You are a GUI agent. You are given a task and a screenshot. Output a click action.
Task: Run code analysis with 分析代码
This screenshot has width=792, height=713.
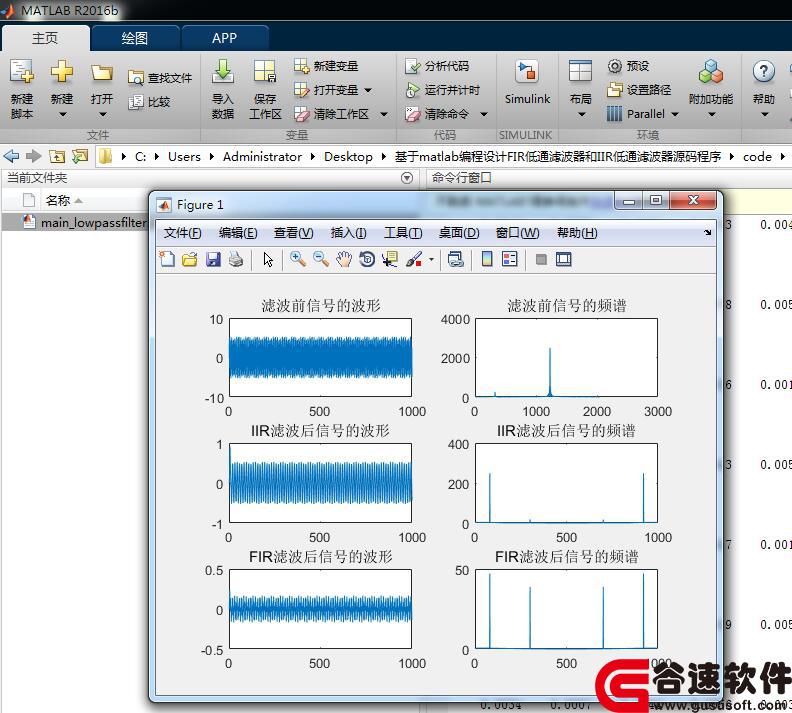[437, 66]
